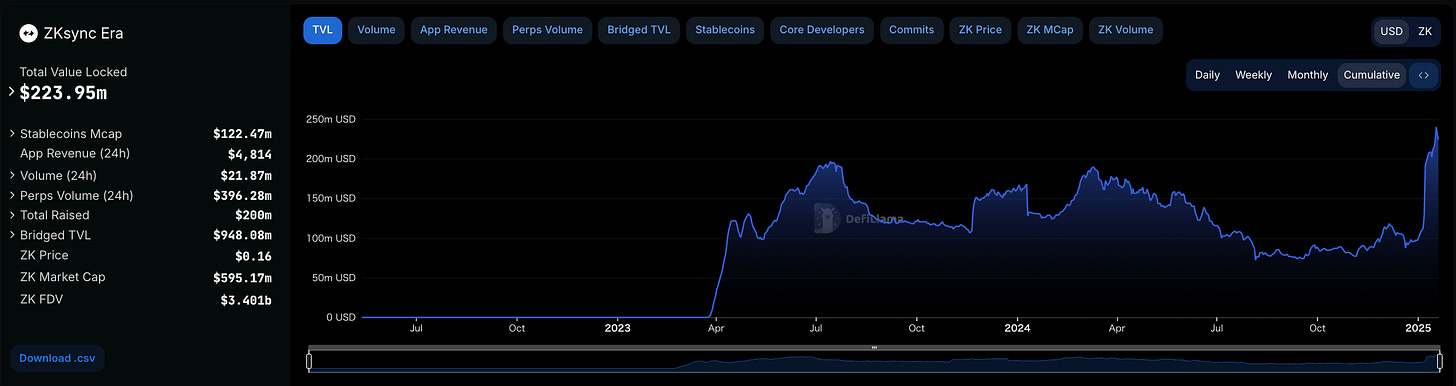Click the $0.16 ZK price value
The image size is (1456, 386).
[x=254, y=256]
